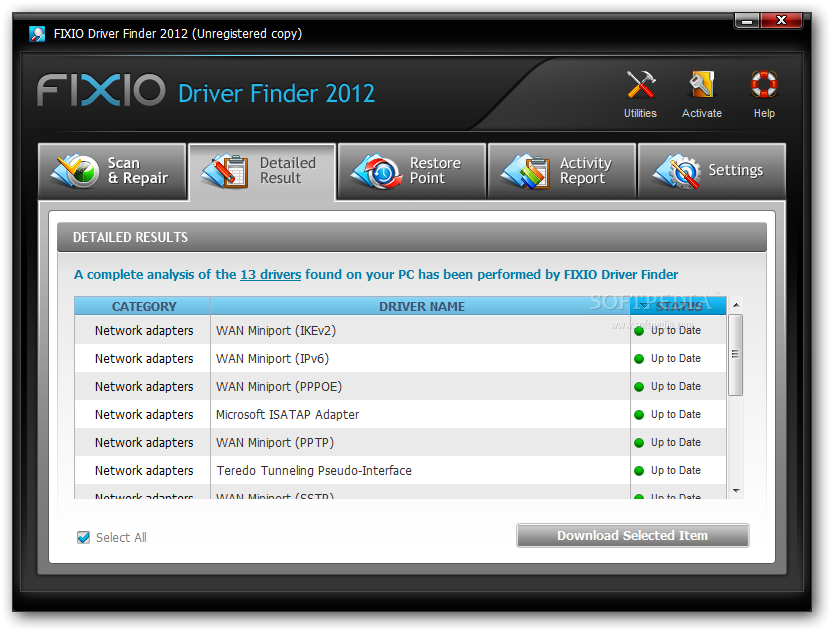Select the Detailed Result tab

click(262, 171)
